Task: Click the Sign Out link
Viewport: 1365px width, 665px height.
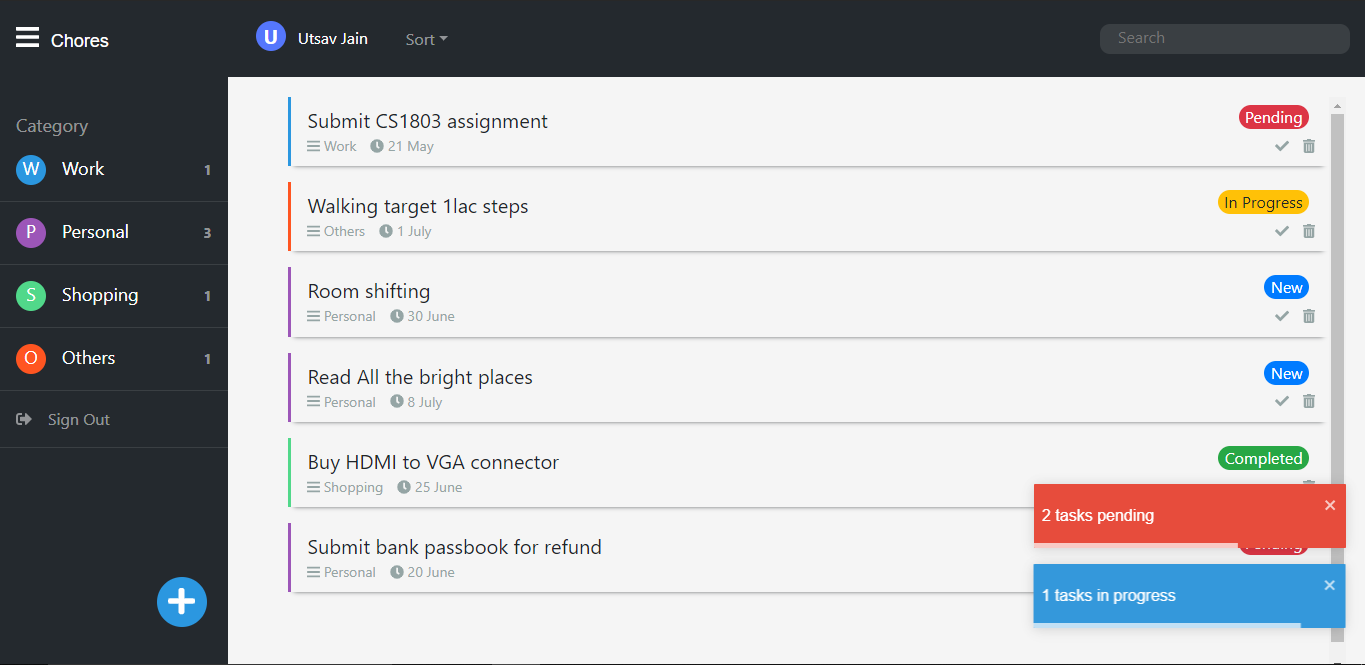Action: (78, 420)
